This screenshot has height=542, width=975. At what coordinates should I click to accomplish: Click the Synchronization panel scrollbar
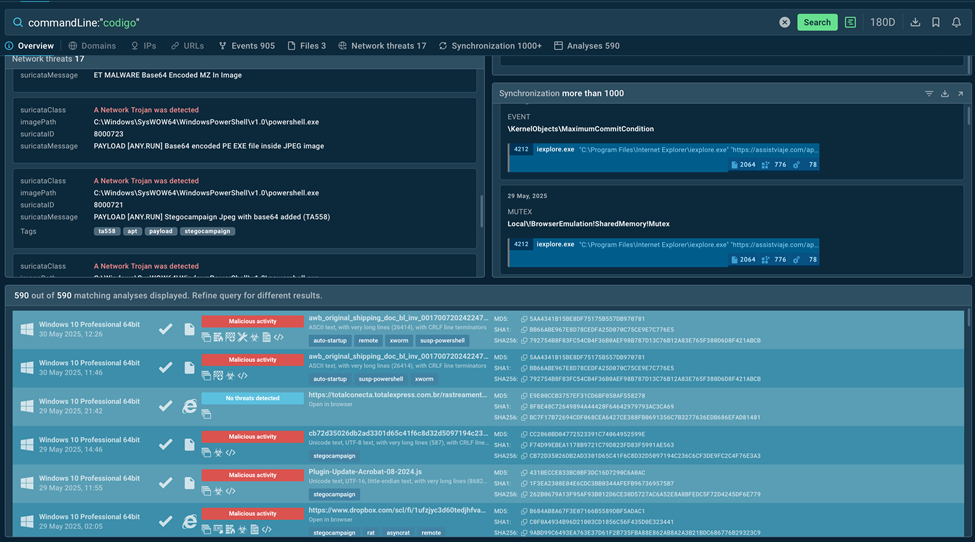click(968, 116)
